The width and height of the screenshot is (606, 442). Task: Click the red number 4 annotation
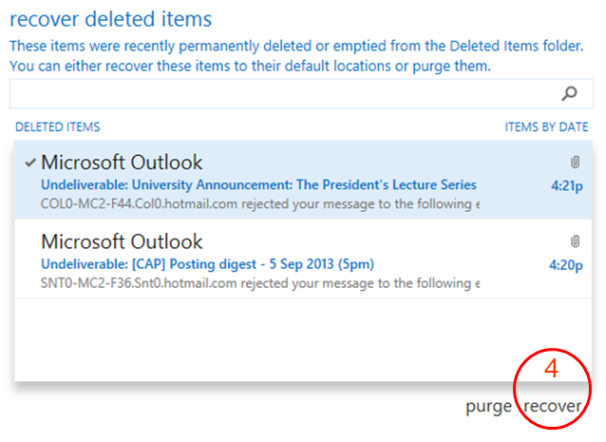550,369
